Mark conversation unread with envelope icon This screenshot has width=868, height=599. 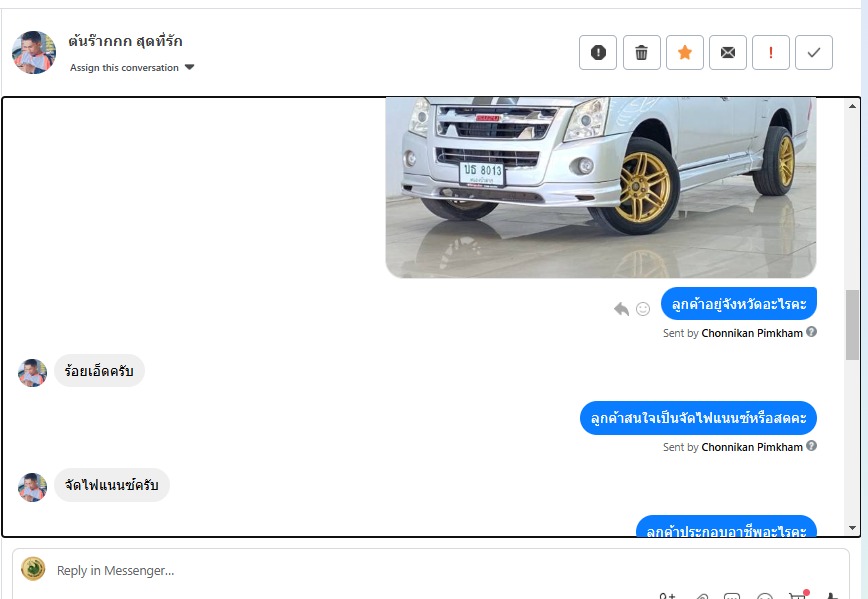pos(728,53)
